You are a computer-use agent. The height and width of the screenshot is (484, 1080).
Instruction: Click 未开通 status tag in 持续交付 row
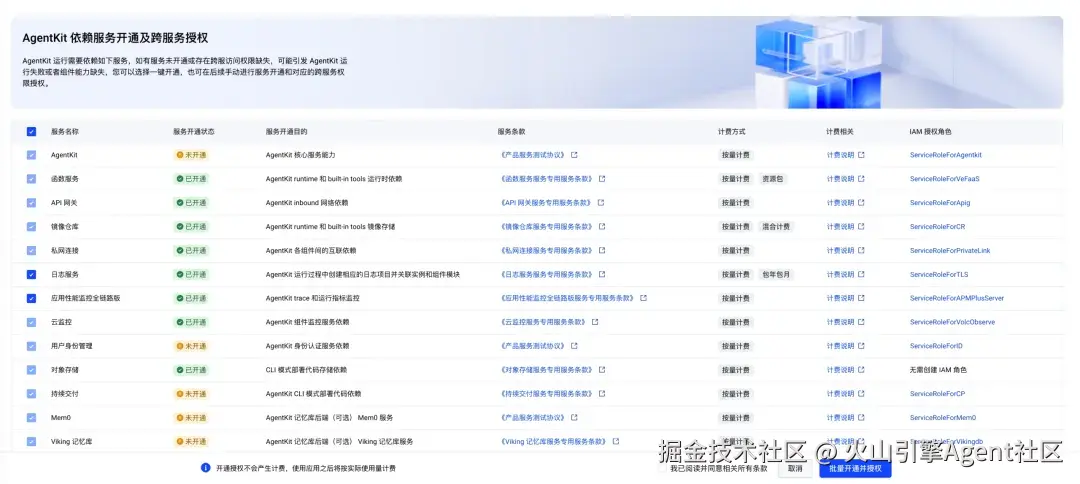(191, 394)
